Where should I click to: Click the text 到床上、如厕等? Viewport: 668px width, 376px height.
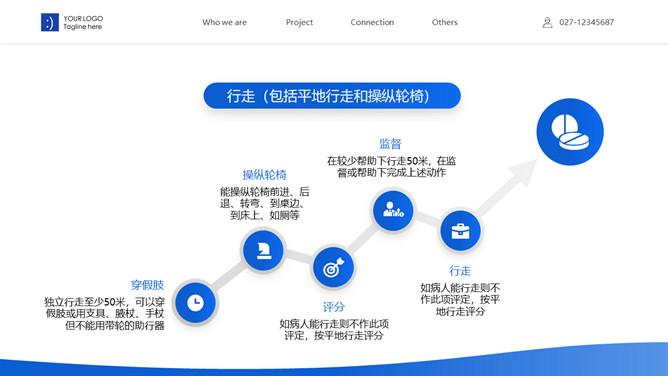265,215
